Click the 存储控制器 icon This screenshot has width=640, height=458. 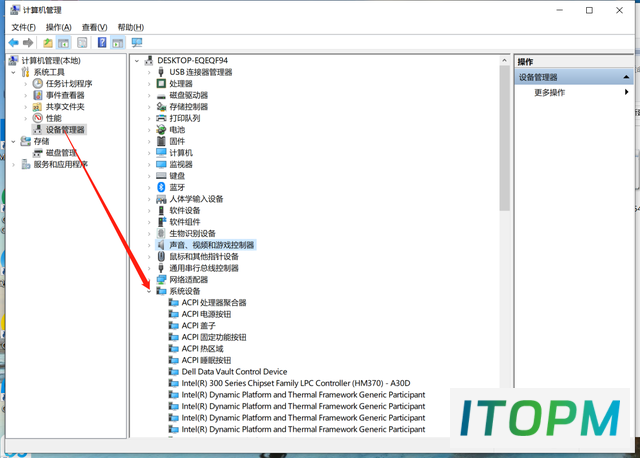tap(161, 107)
